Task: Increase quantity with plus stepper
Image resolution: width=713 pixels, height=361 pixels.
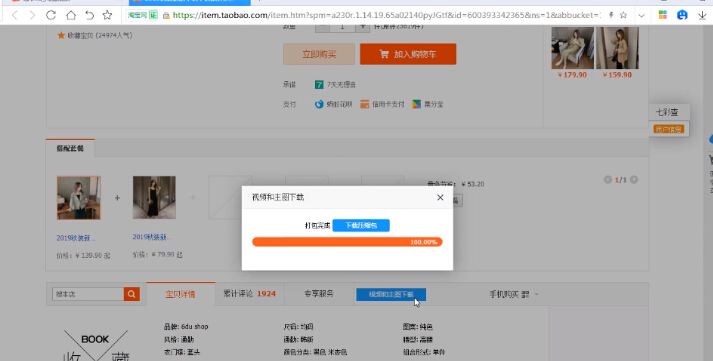Action: click(362, 27)
